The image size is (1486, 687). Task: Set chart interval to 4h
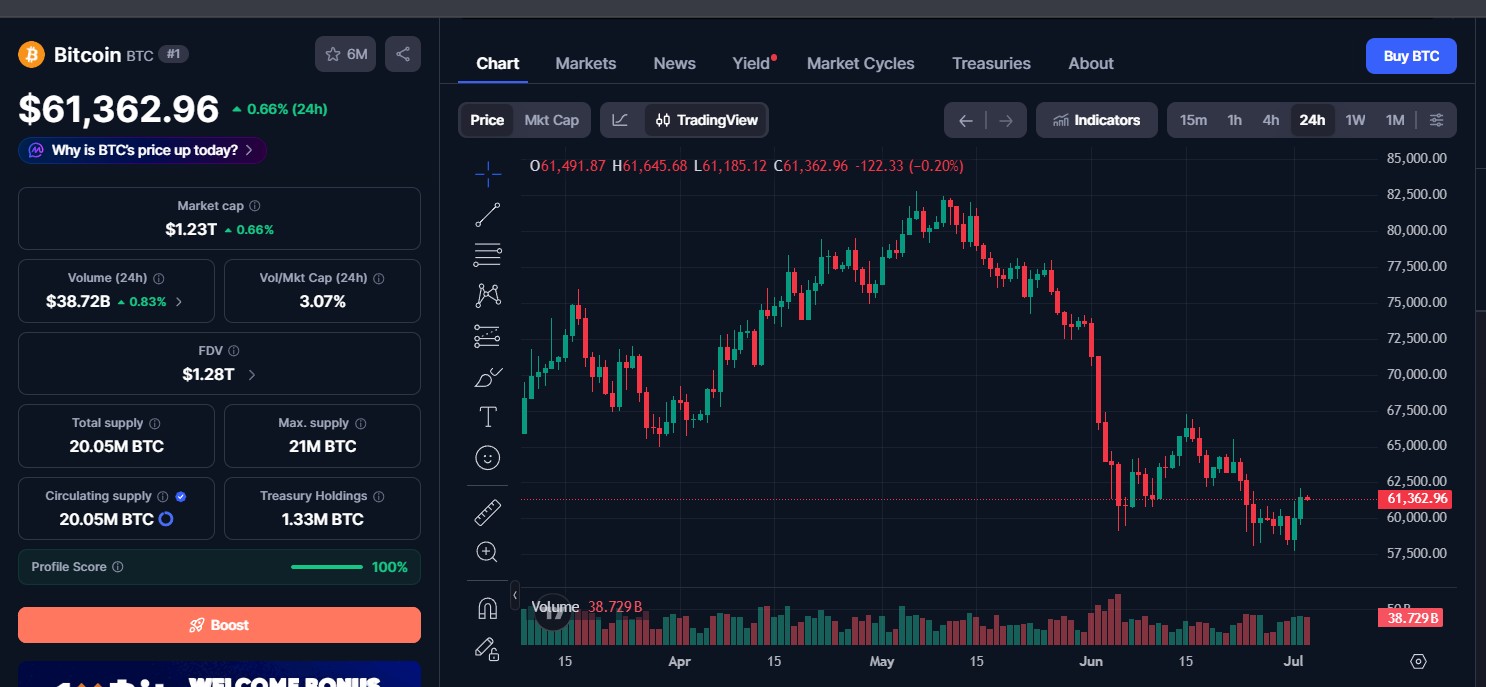coord(1271,120)
